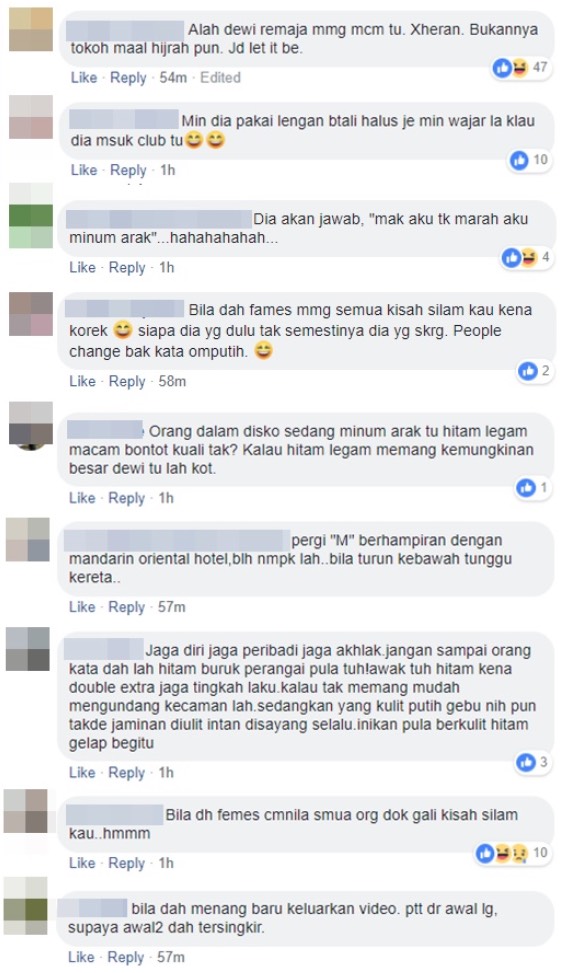This screenshot has height=973, width=571.
Task: Like the 'Jaga diri jaga peribadi' comment
Action: (x=82, y=773)
